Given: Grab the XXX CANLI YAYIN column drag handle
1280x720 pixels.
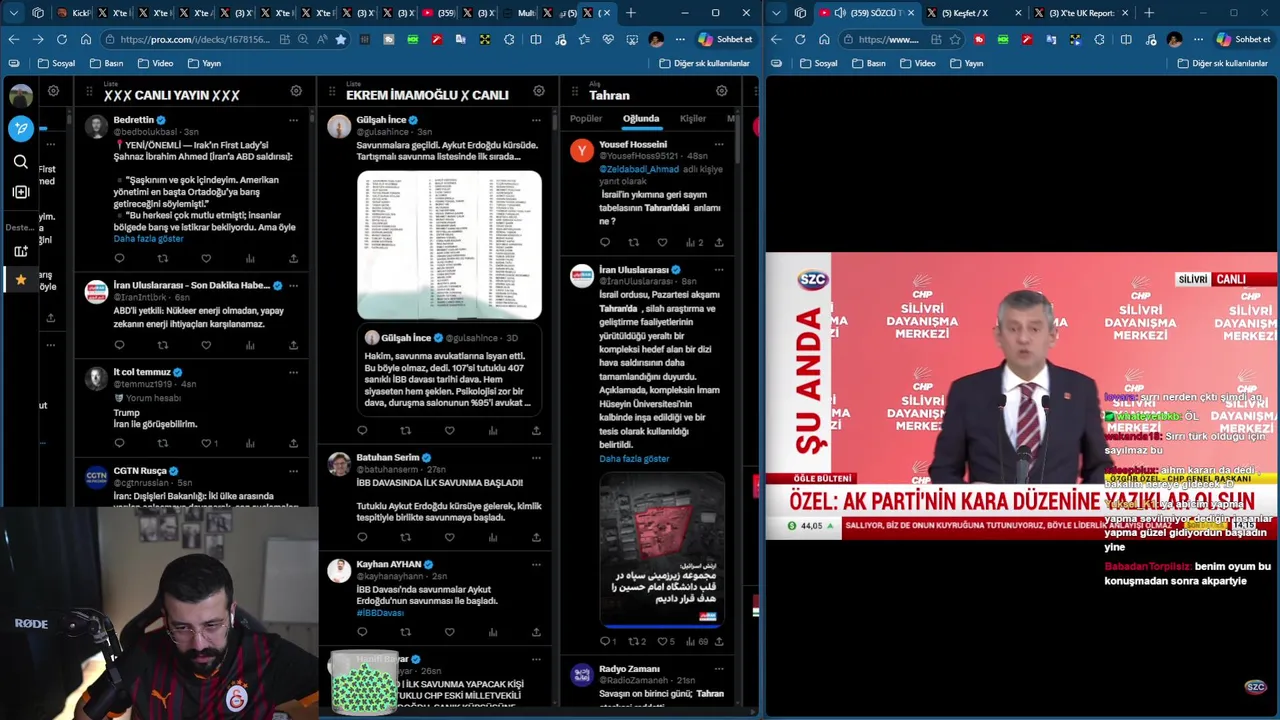Looking at the screenshot, I should point(90,92).
